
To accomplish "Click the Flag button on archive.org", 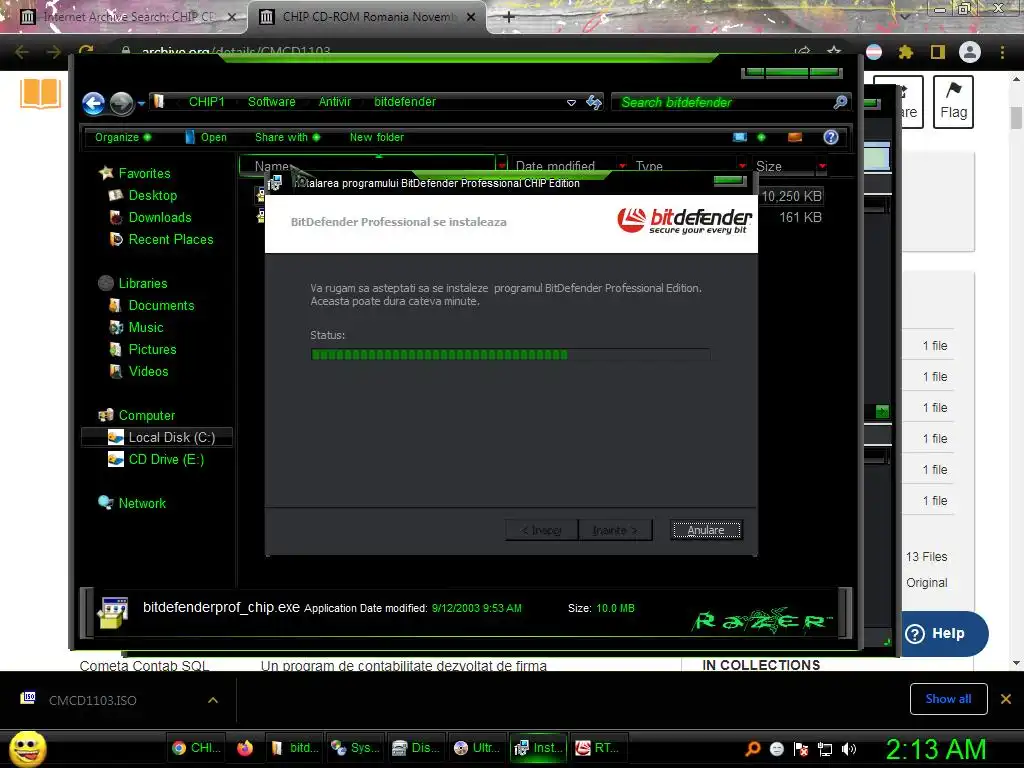I will pos(953,102).
